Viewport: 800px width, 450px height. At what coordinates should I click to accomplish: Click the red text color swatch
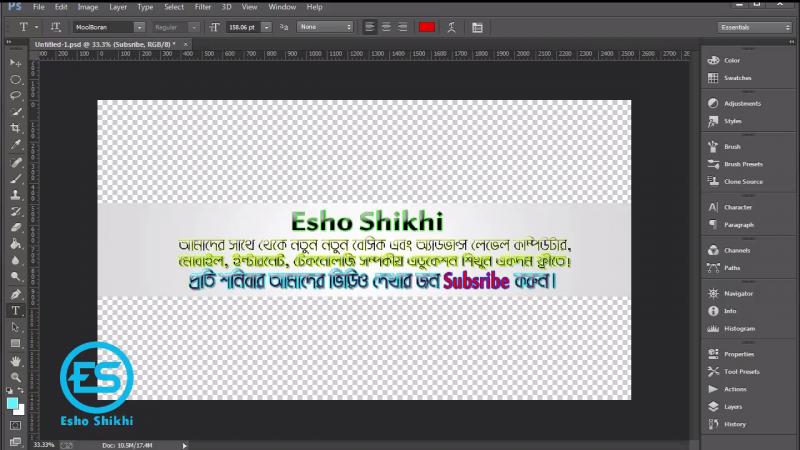(x=427, y=26)
